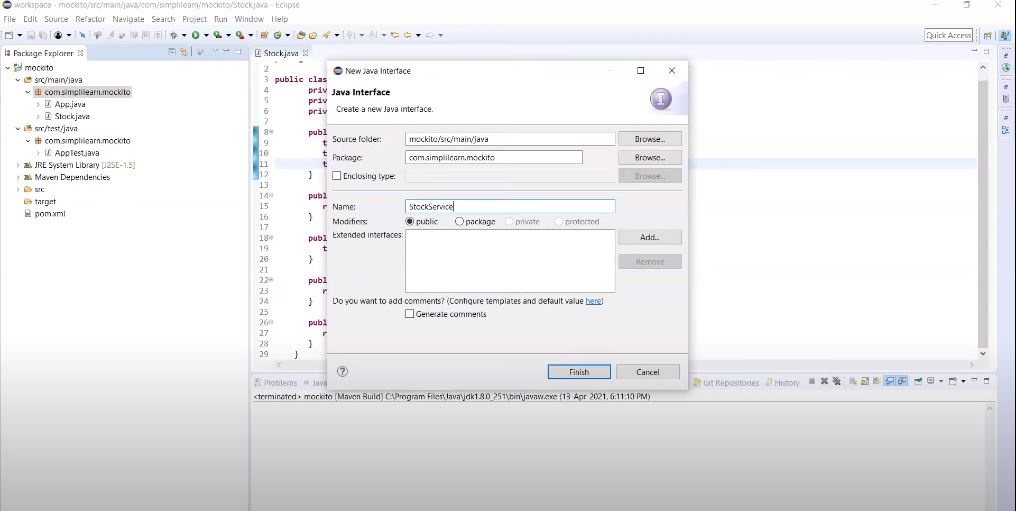This screenshot has height=511, width=1016.
Task: Click Browse next to Source folder
Action: tap(649, 139)
